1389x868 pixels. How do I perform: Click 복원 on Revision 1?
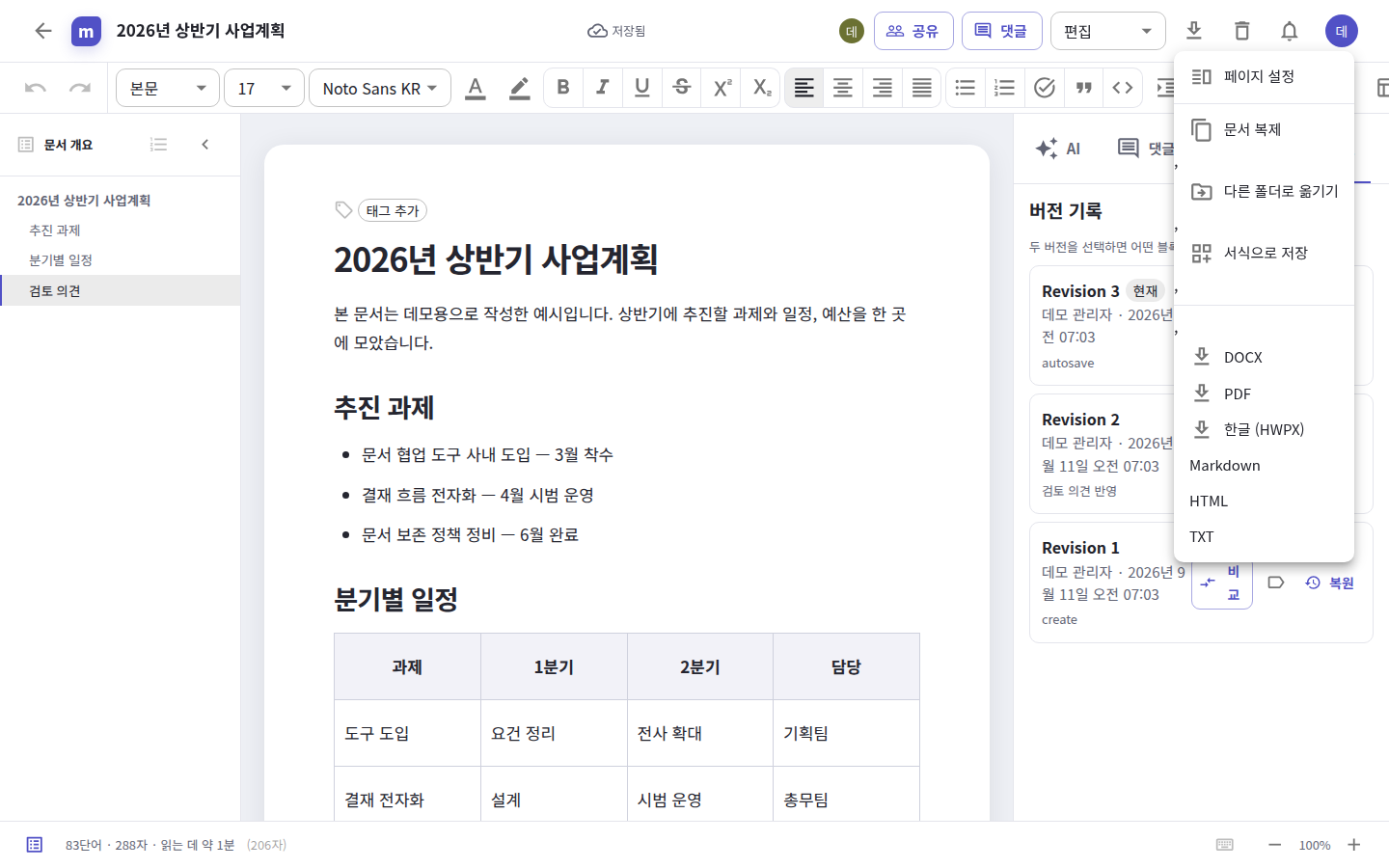[x=1330, y=583]
